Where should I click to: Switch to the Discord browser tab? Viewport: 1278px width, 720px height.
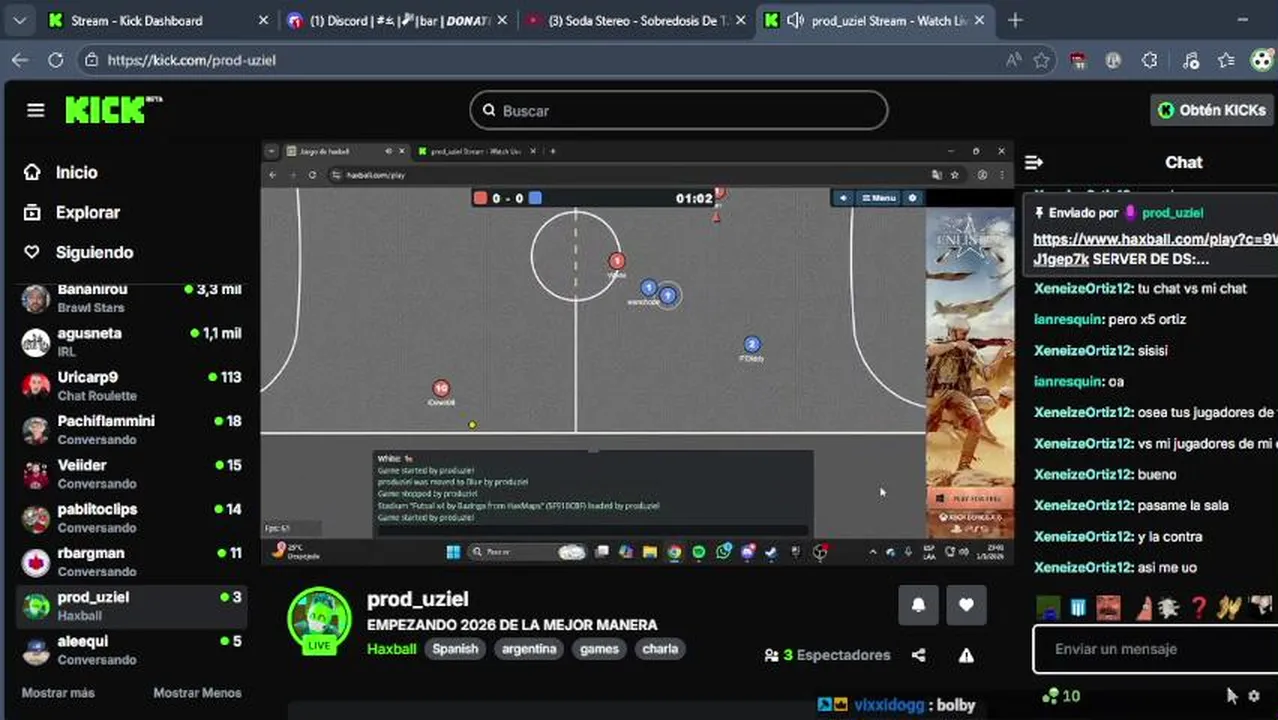pos(396,20)
